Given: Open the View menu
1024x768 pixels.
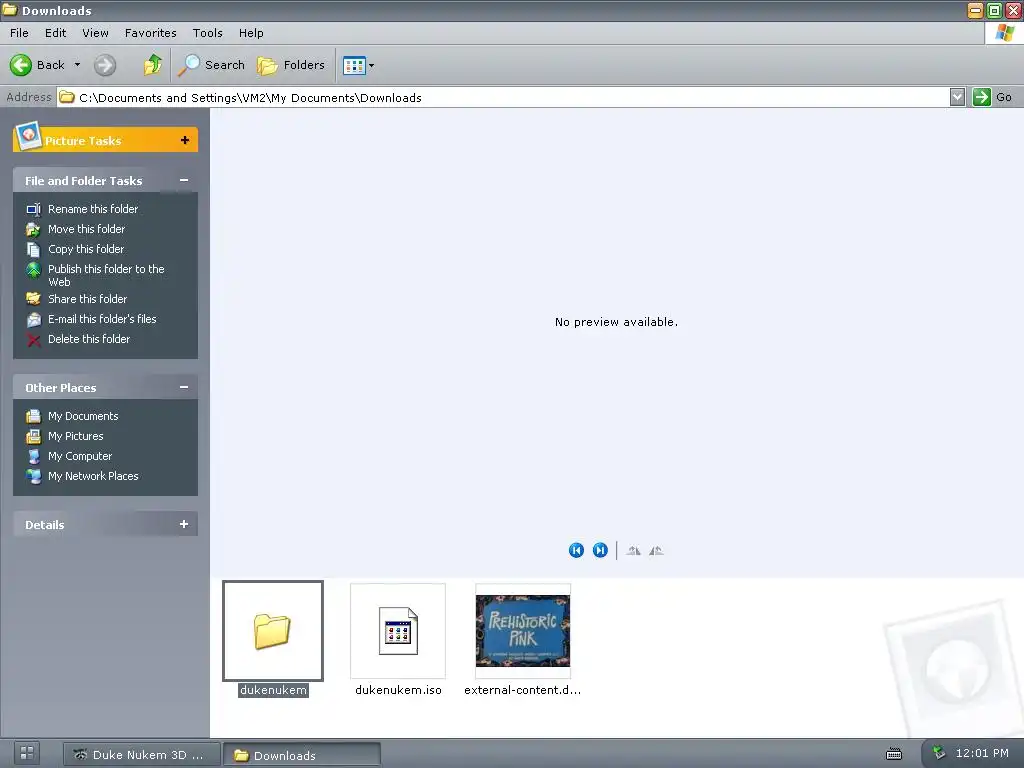Looking at the screenshot, I should pyautogui.click(x=95, y=33).
